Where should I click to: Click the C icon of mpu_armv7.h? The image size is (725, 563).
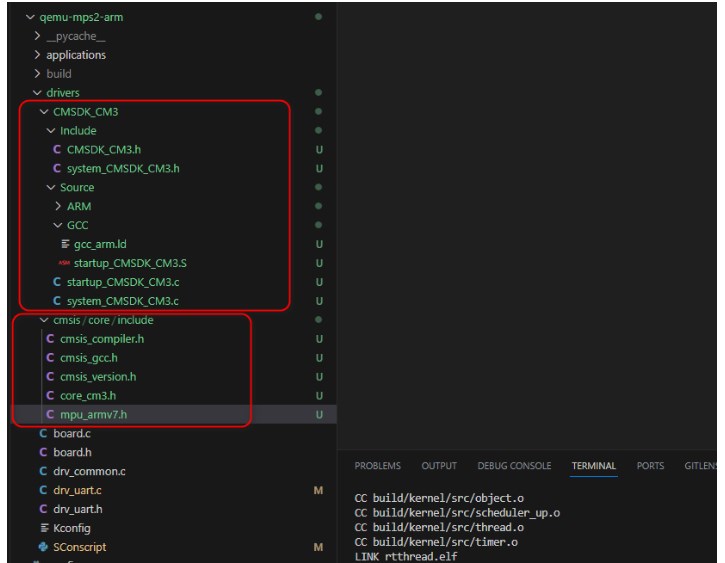tap(50, 415)
